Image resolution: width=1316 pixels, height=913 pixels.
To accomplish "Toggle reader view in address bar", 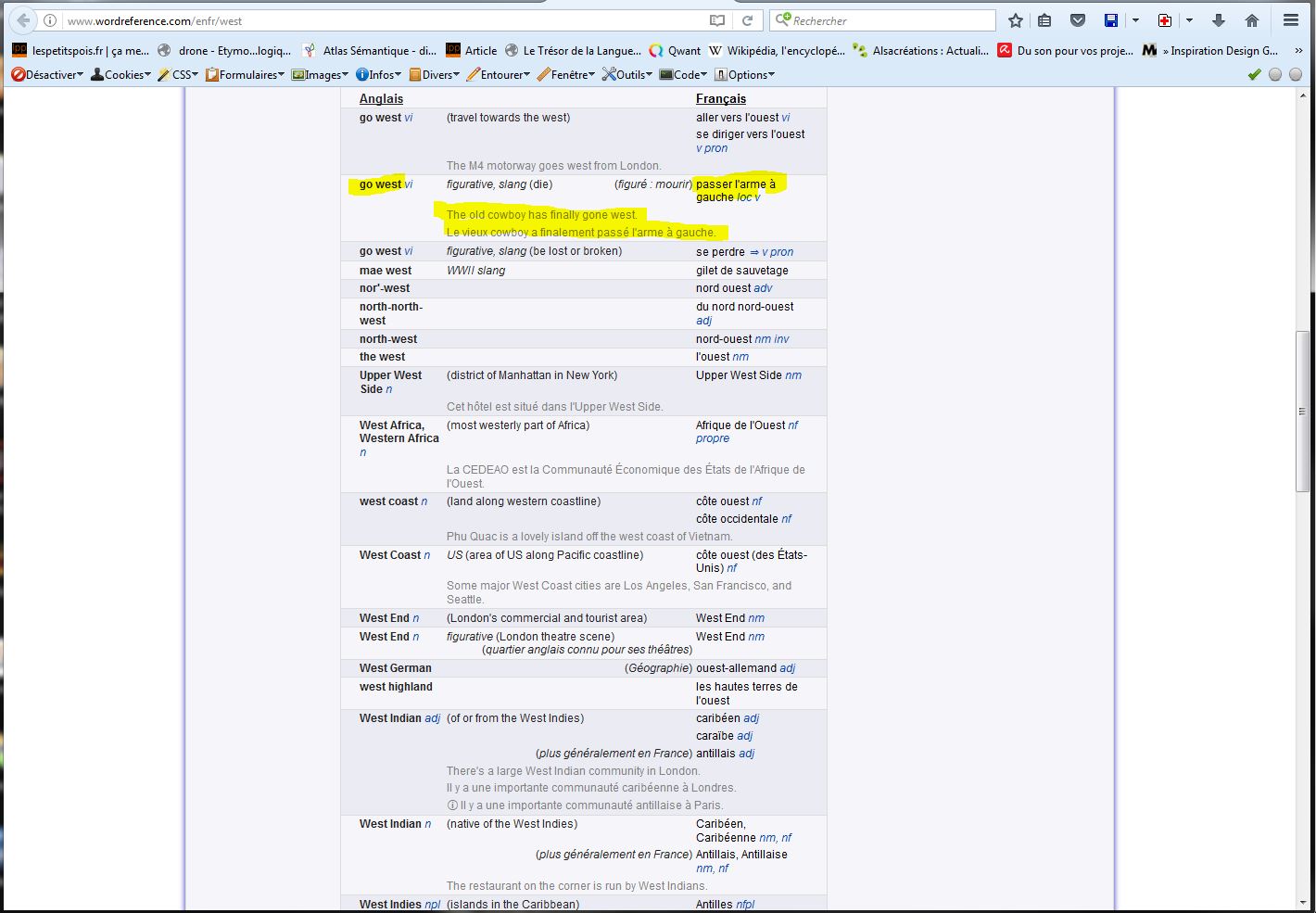I will [716, 20].
